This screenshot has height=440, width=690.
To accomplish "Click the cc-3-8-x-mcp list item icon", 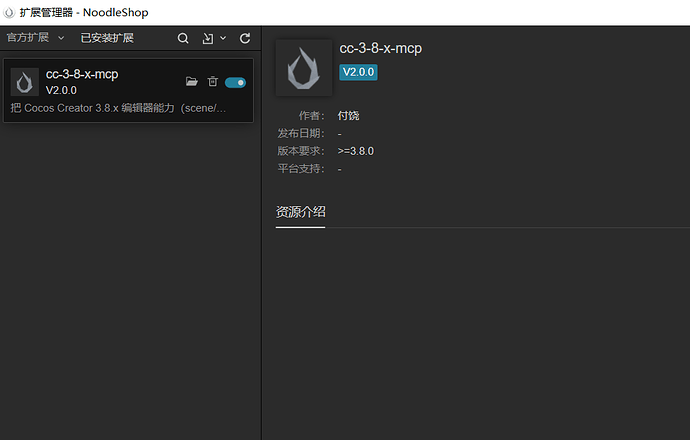I will tap(25, 82).
